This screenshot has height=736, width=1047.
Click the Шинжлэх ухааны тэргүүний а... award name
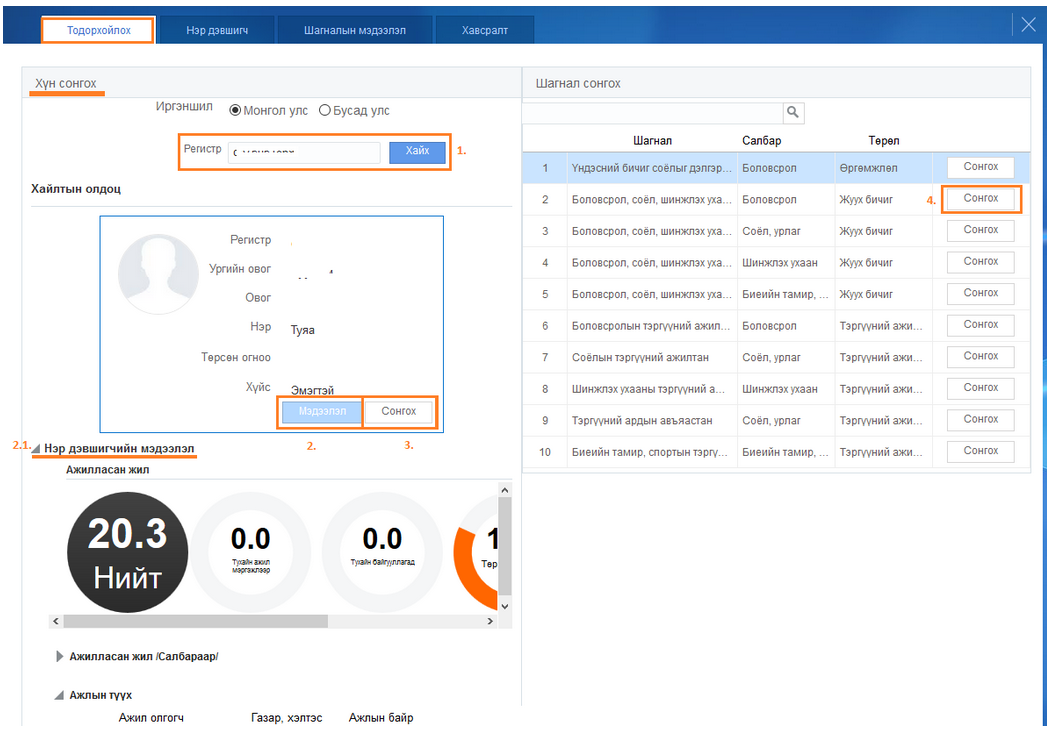[648, 389]
